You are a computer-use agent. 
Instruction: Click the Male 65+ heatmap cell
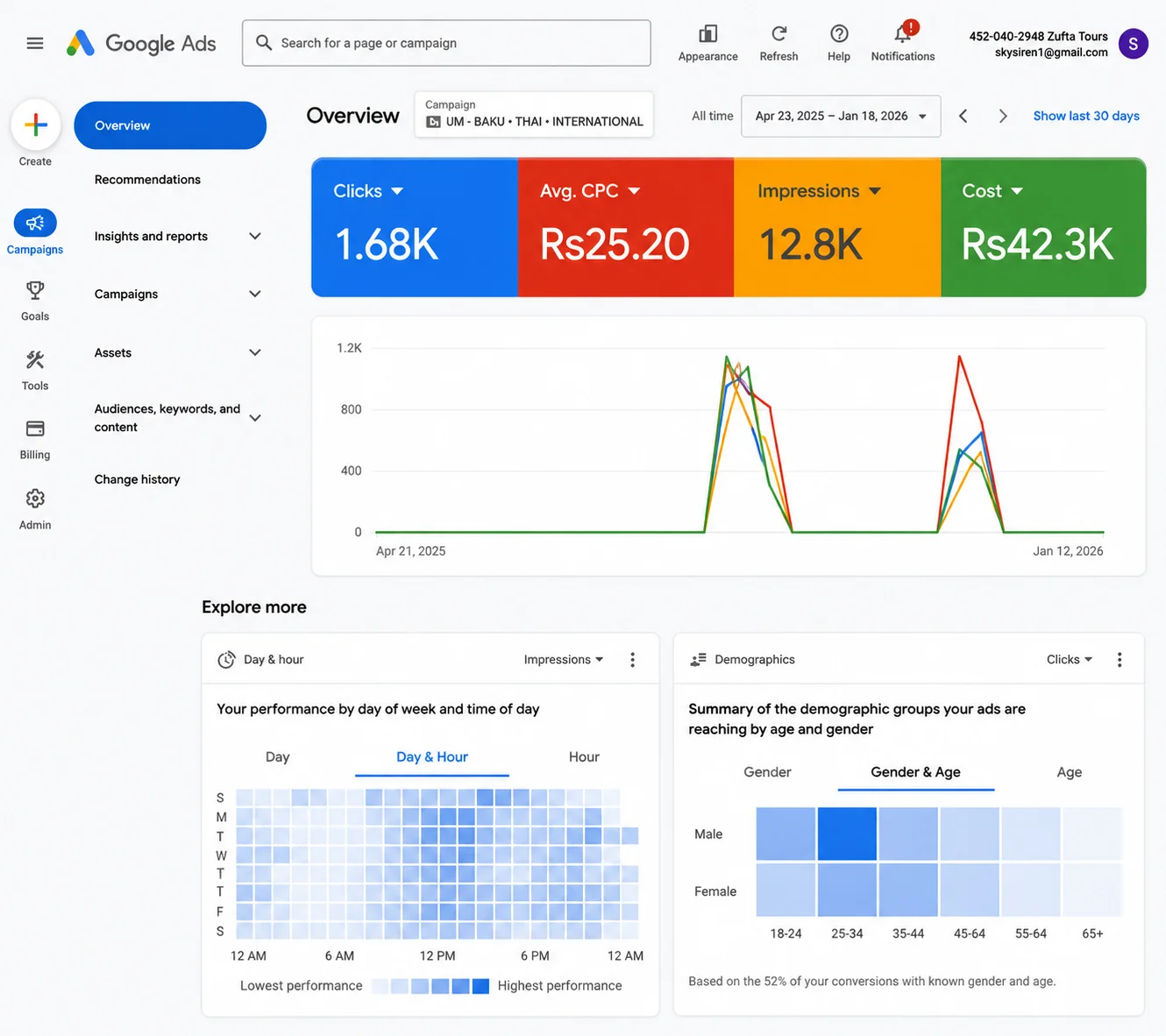pyautogui.click(x=1092, y=834)
